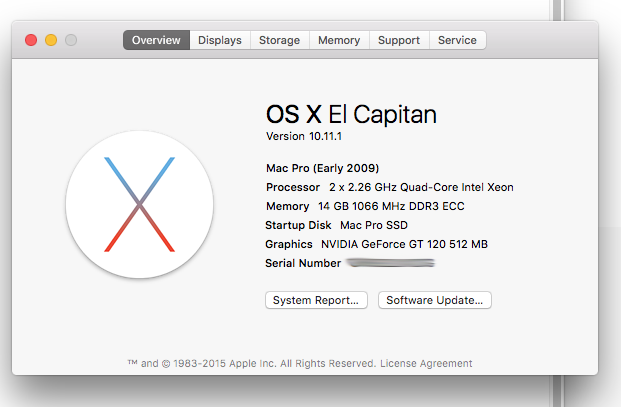Open the Service tab
This screenshot has width=621, height=407.
(457, 40)
